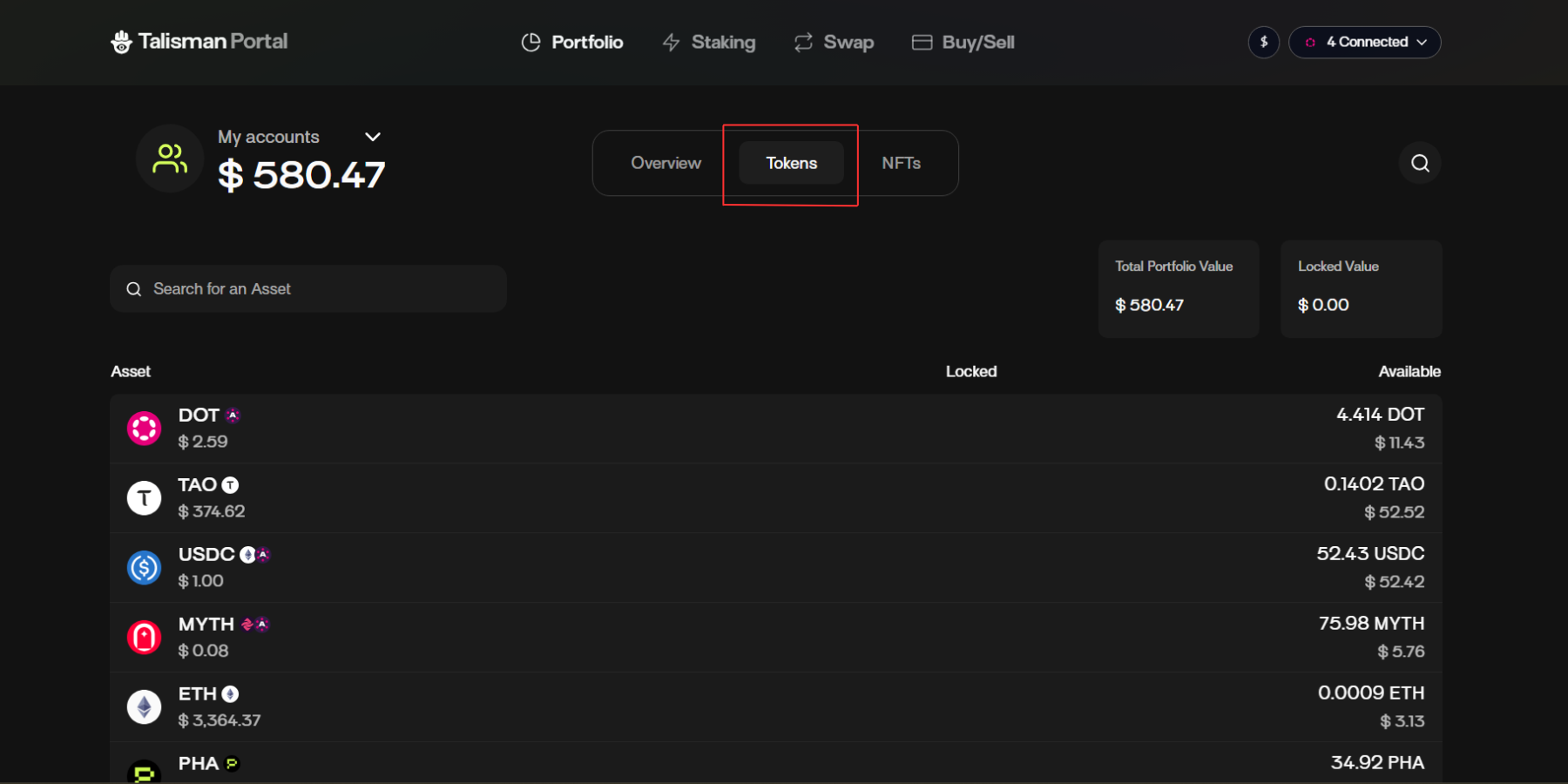This screenshot has width=1568, height=784.
Task: Open the PHA asset row
Action: pyautogui.click(x=775, y=765)
